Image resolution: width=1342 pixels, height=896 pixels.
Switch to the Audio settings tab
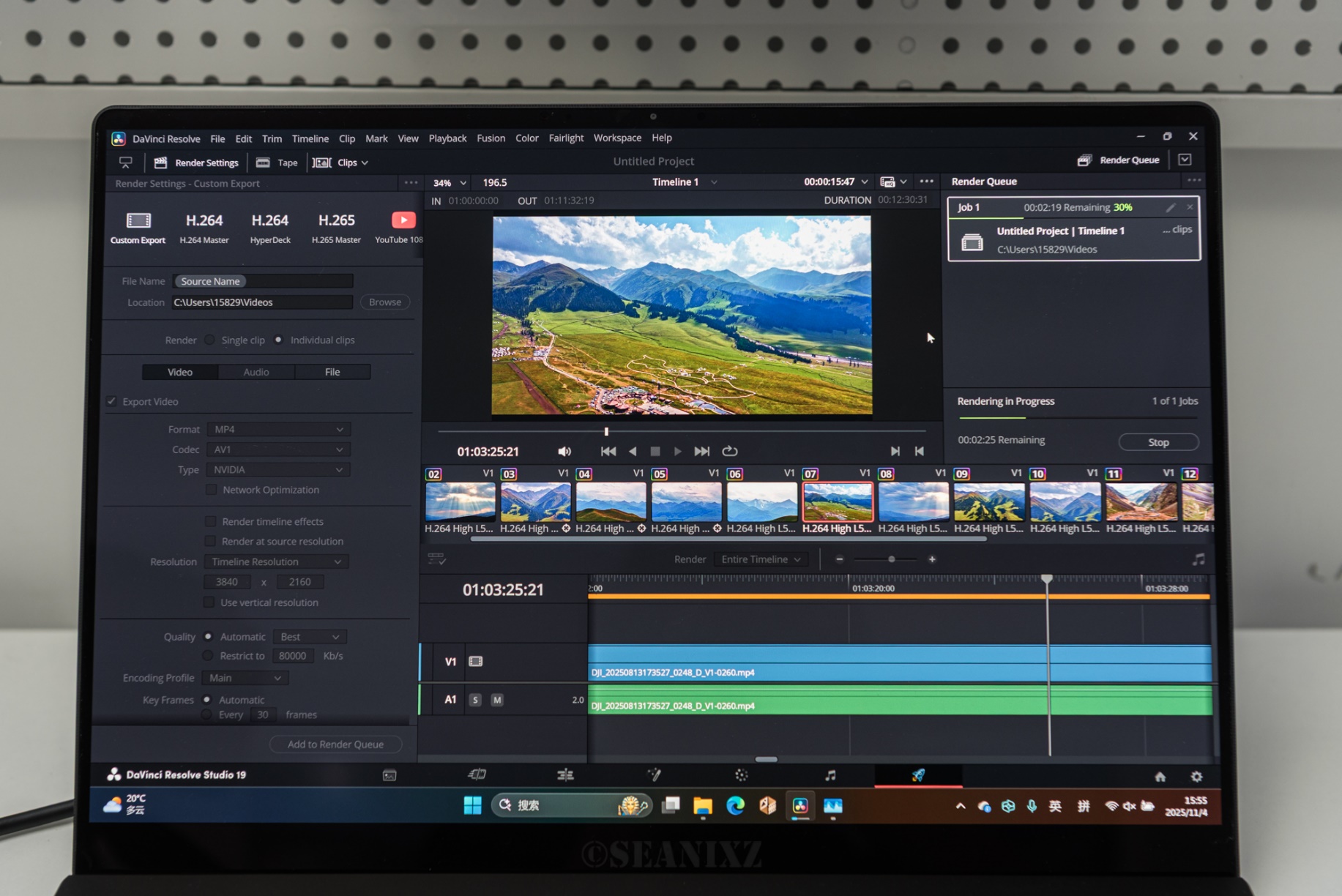[256, 373]
